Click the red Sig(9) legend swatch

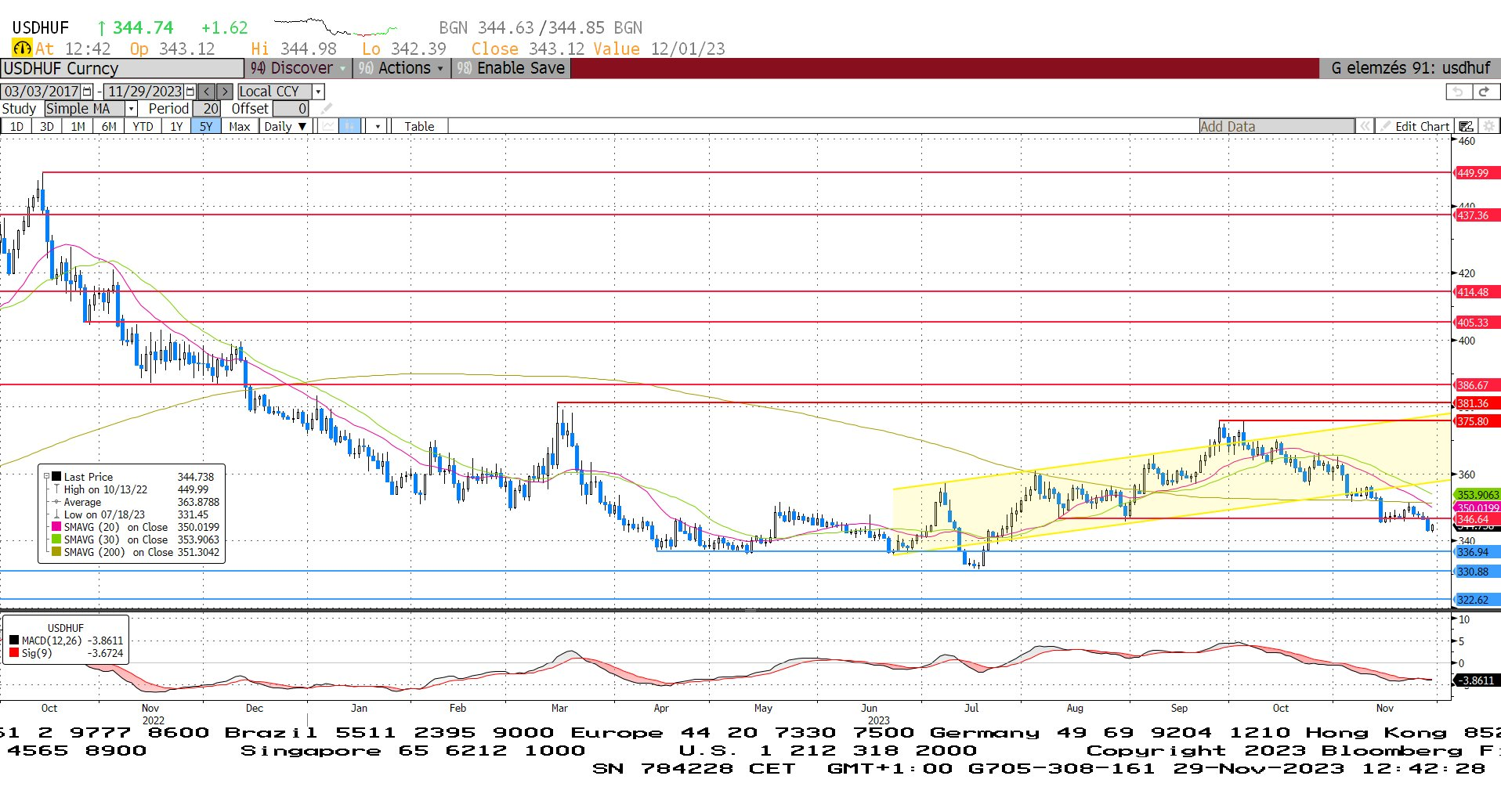coord(14,653)
